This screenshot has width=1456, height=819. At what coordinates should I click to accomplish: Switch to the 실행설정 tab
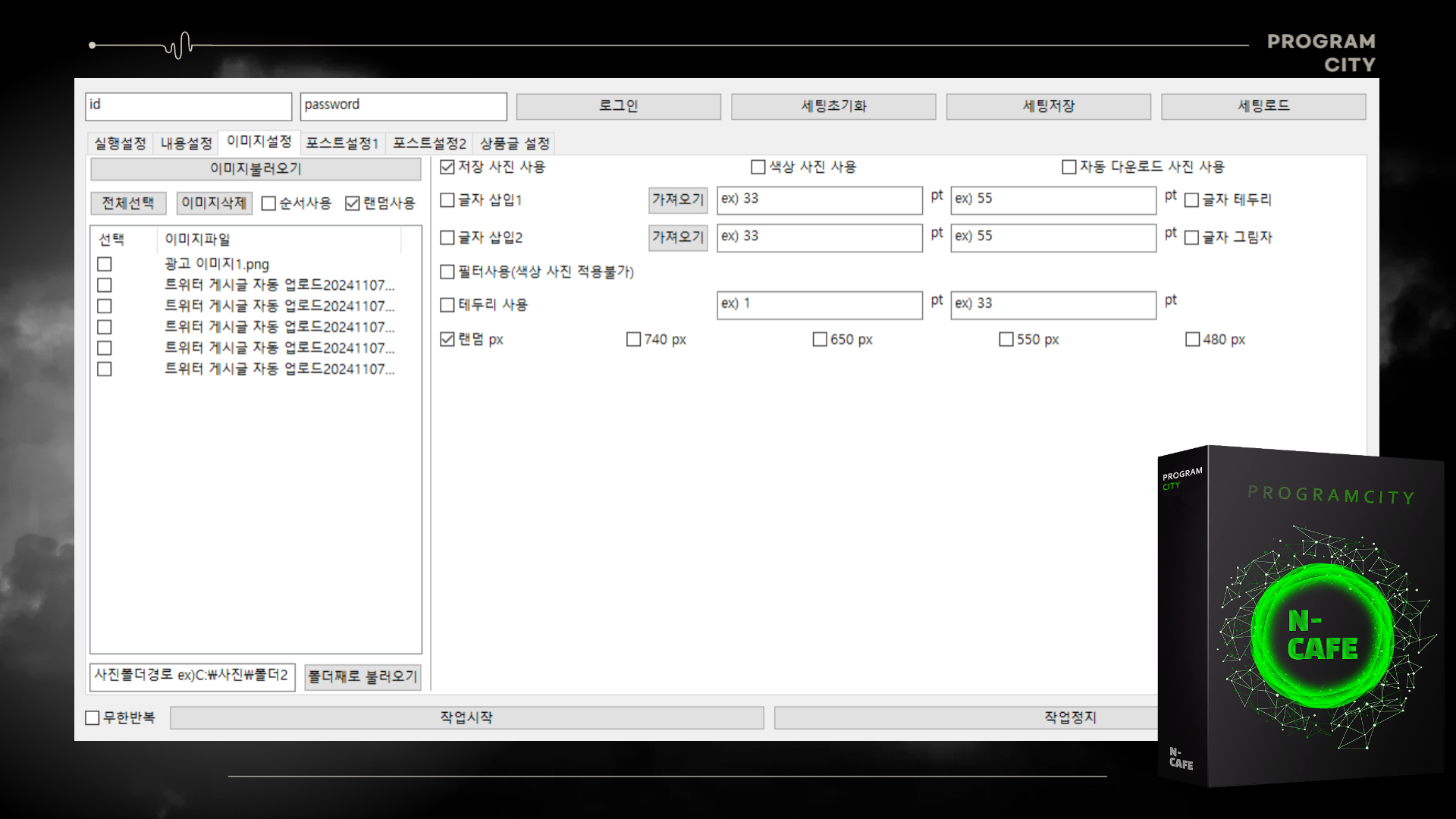(x=120, y=143)
